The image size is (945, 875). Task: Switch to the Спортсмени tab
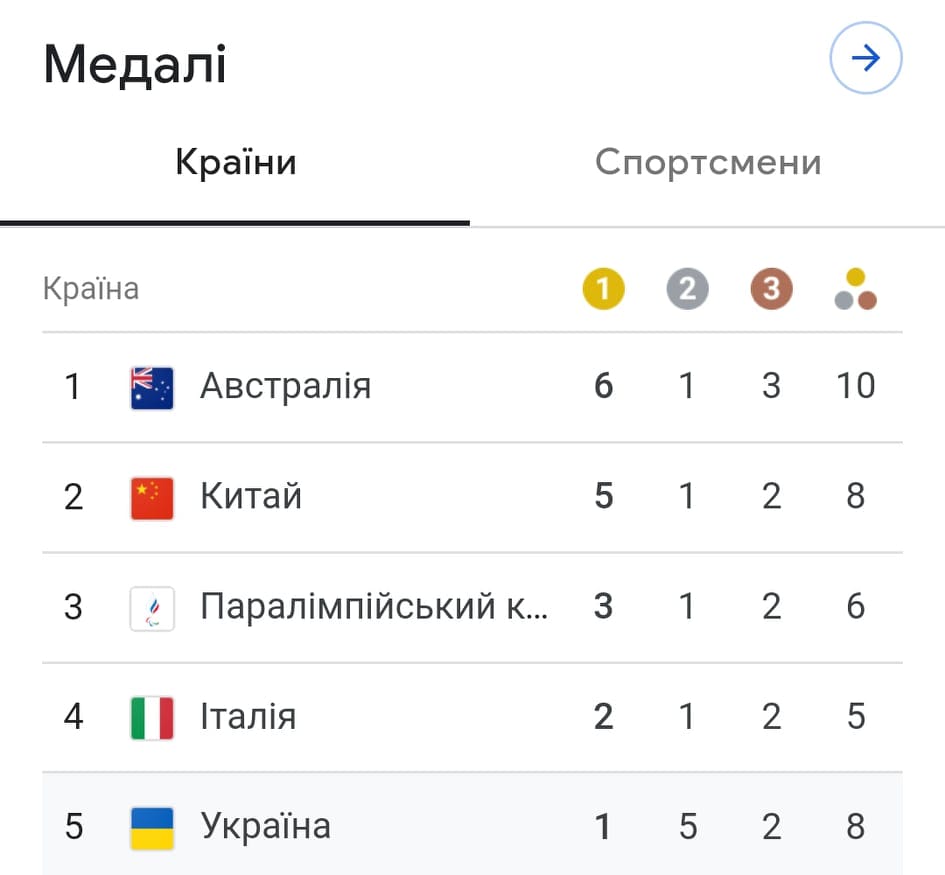(x=708, y=163)
